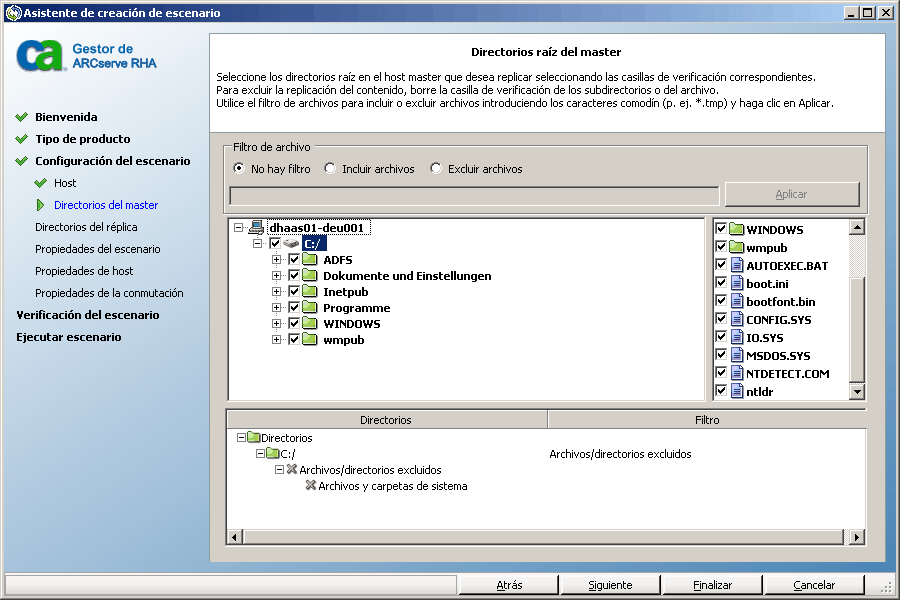
Task: Select the Incluir archivos radio button
Action: pyautogui.click(x=330, y=169)
